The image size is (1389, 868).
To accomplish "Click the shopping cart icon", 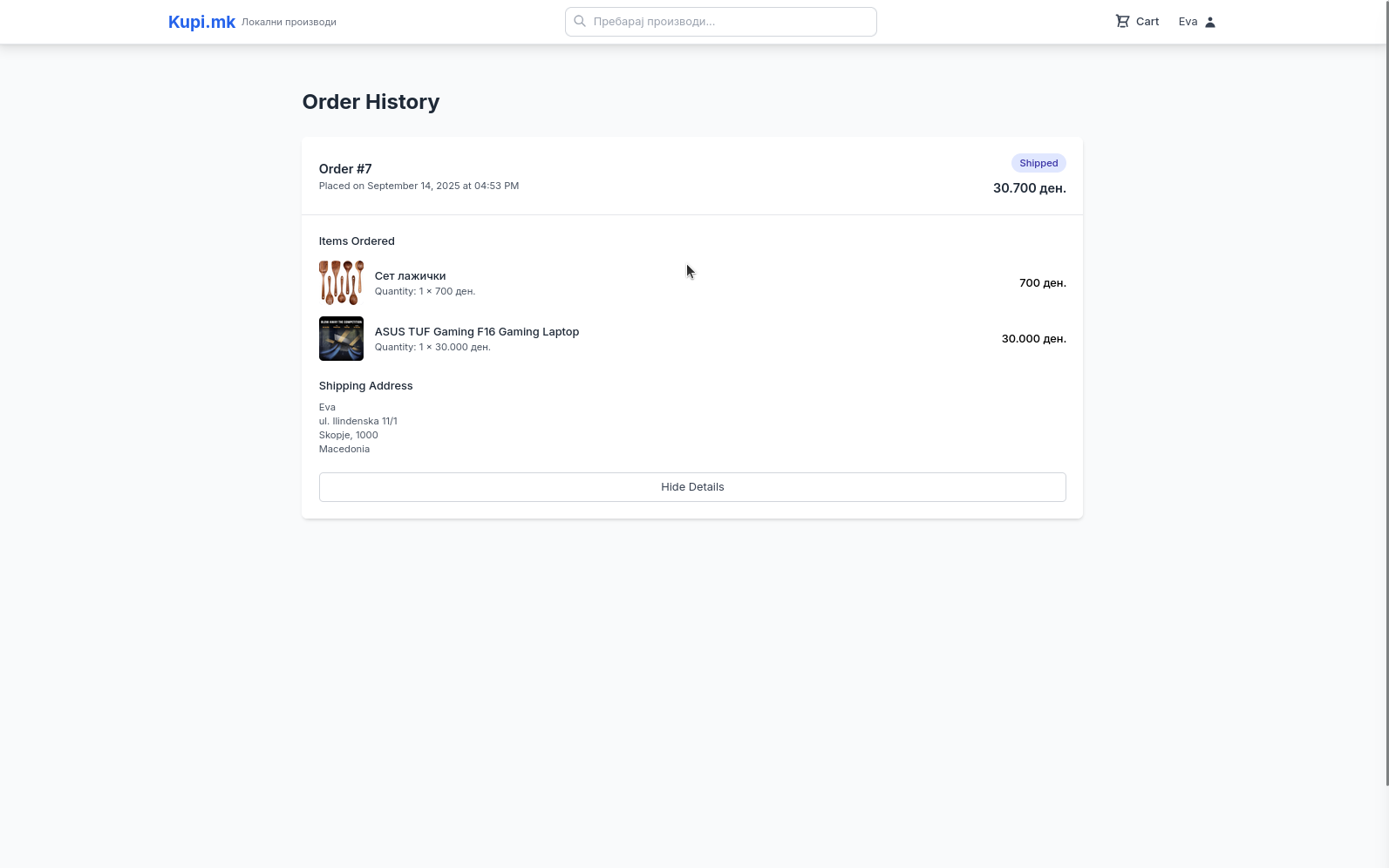I will (1122, 22).
